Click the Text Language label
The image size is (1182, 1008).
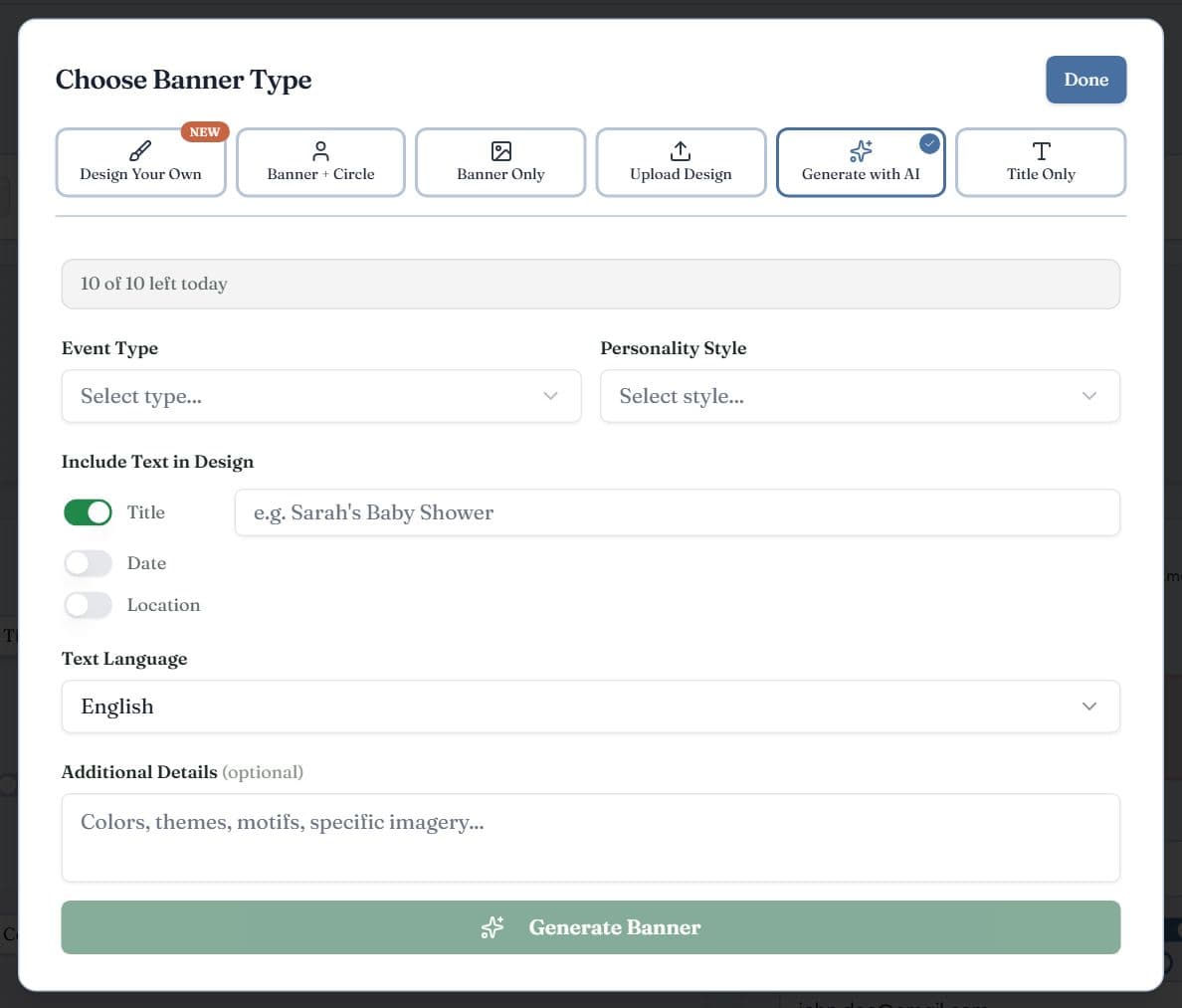(x=124, y=659)
